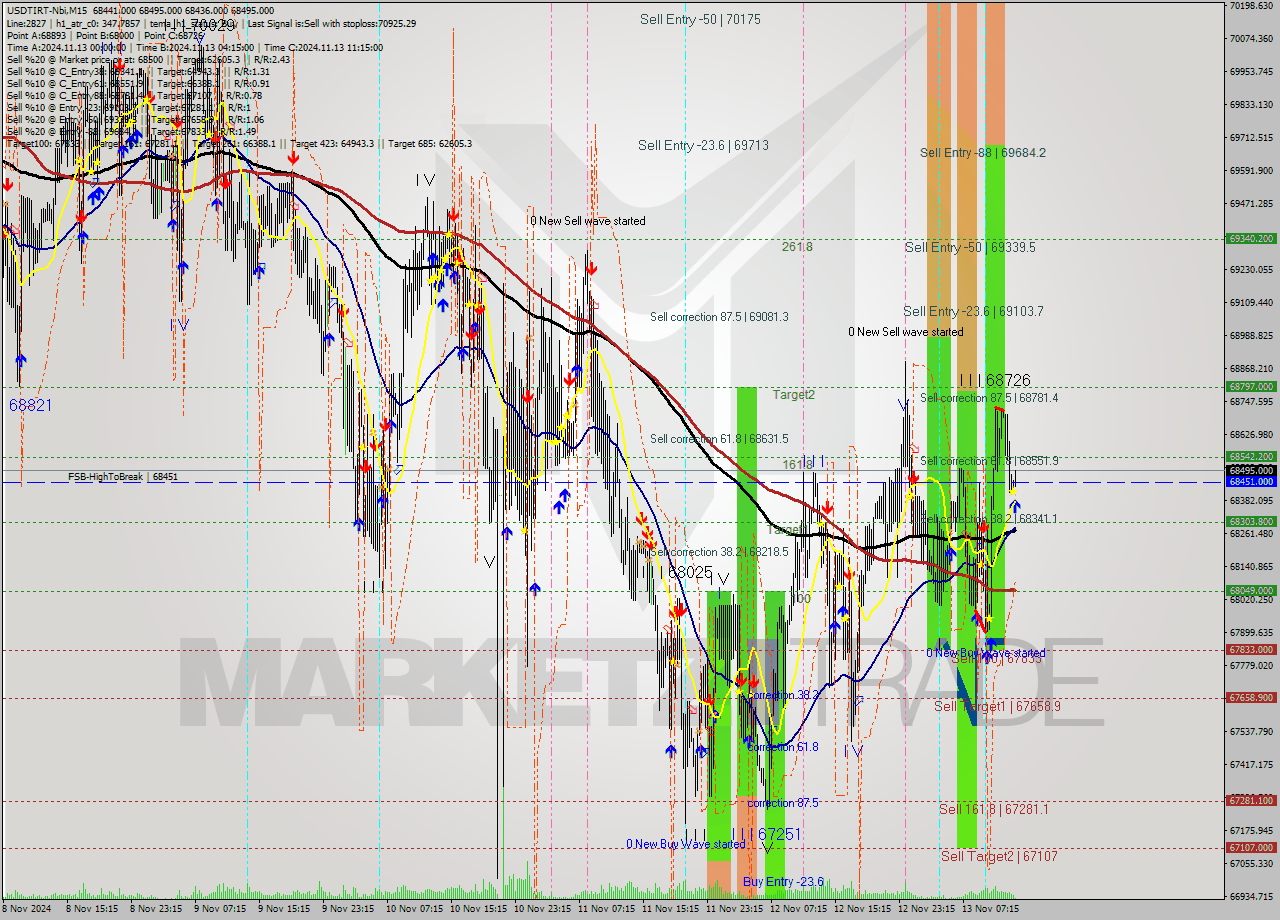1280x920 pixels.
Task: Click the red 67107.000 price tag
Action: [x=1251, y=847]
